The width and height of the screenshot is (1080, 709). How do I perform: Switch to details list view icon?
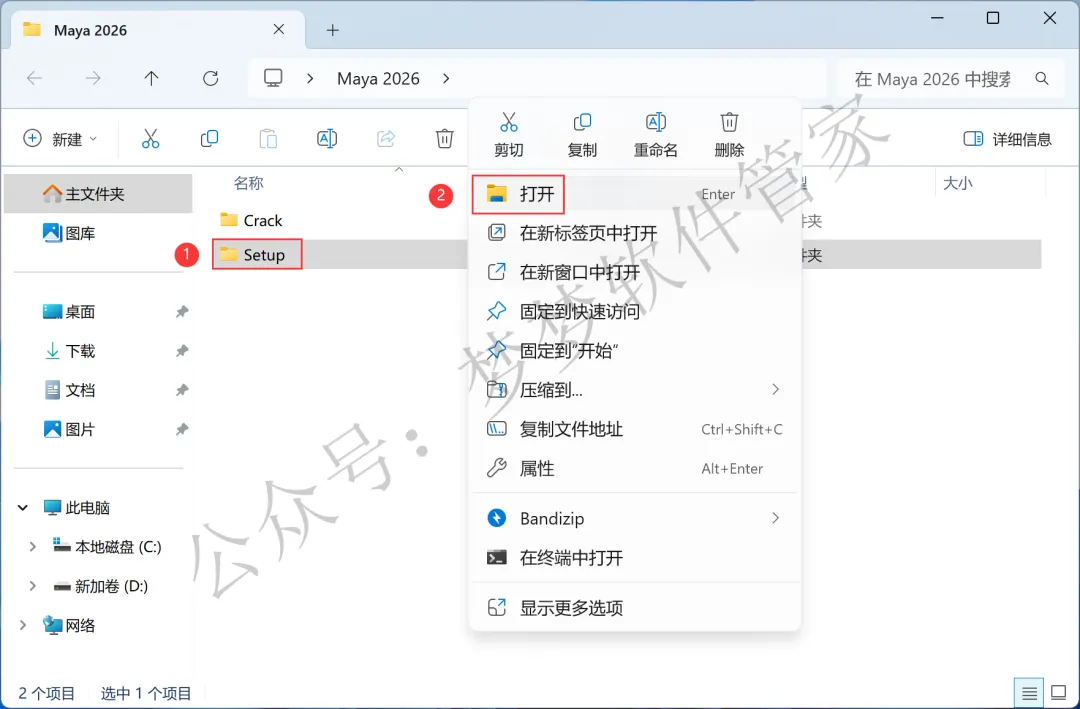(x=1029, y=692)
